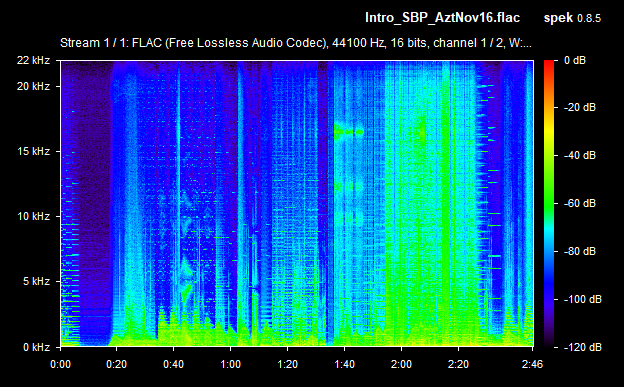Click the red top of the dB color scale
The height and width of the screenshot is (387, 624).
click(x=549, y=64)
